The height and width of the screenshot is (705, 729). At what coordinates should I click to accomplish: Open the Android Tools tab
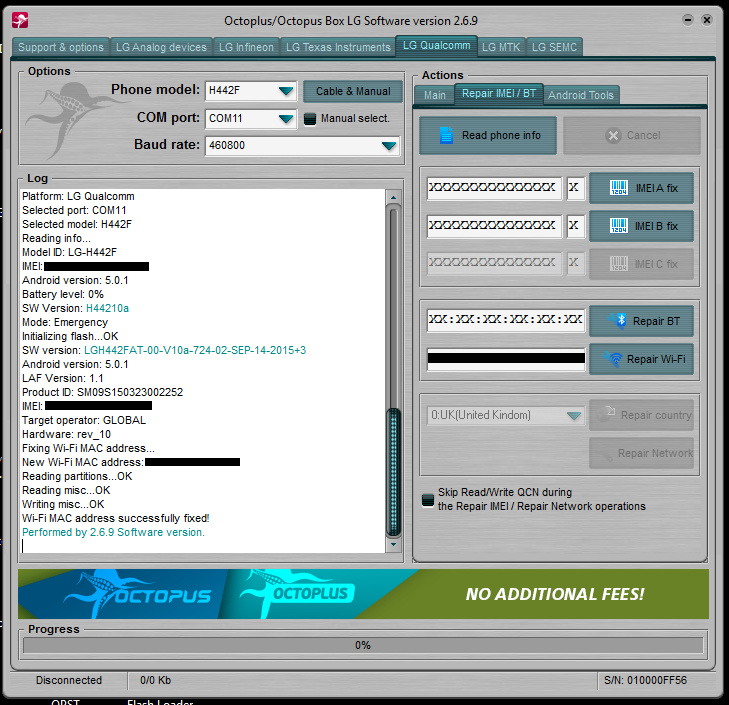pyautogui.click(x=581, y=95)
